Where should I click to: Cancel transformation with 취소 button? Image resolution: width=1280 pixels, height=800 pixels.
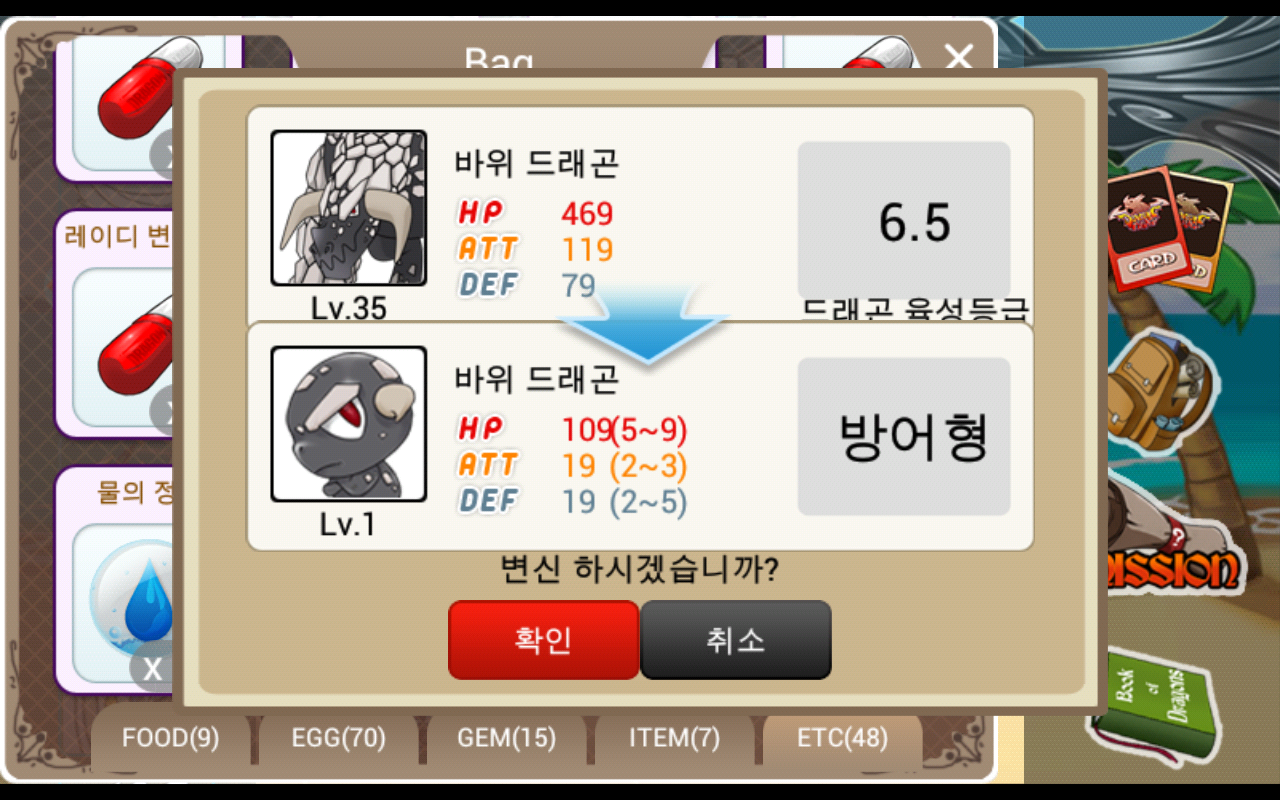pos(736,640)
